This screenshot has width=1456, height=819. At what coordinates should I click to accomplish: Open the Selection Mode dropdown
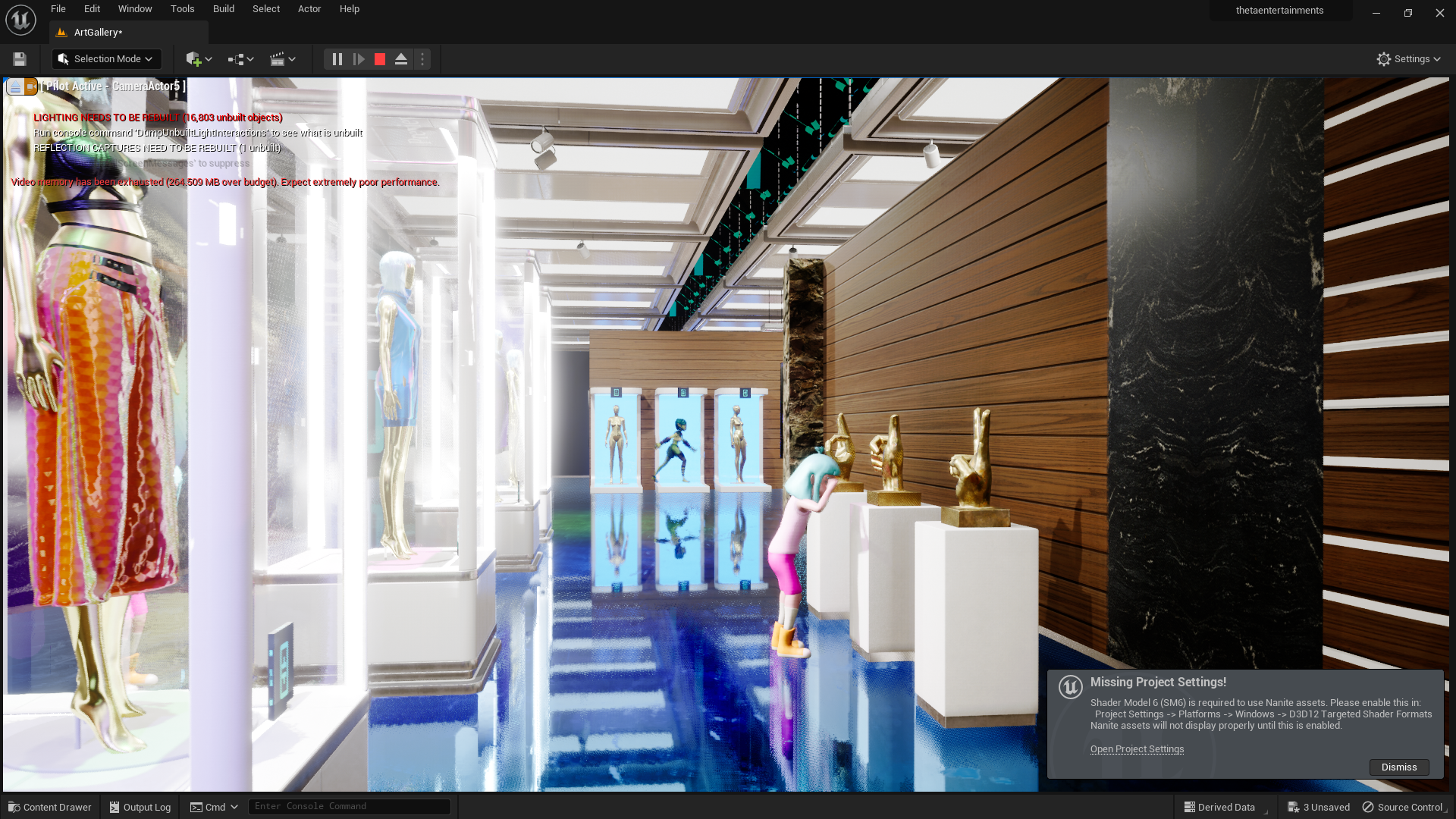[x=106, y=59]
